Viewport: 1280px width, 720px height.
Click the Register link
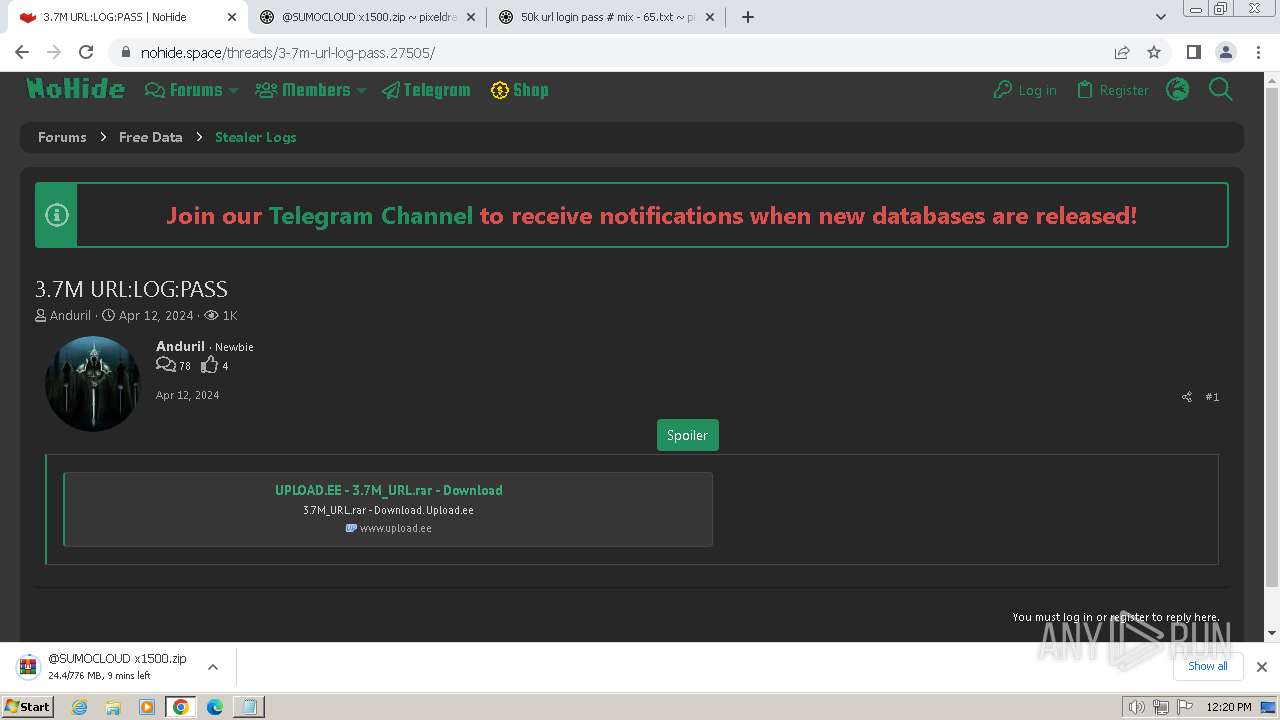point(1113,90)
